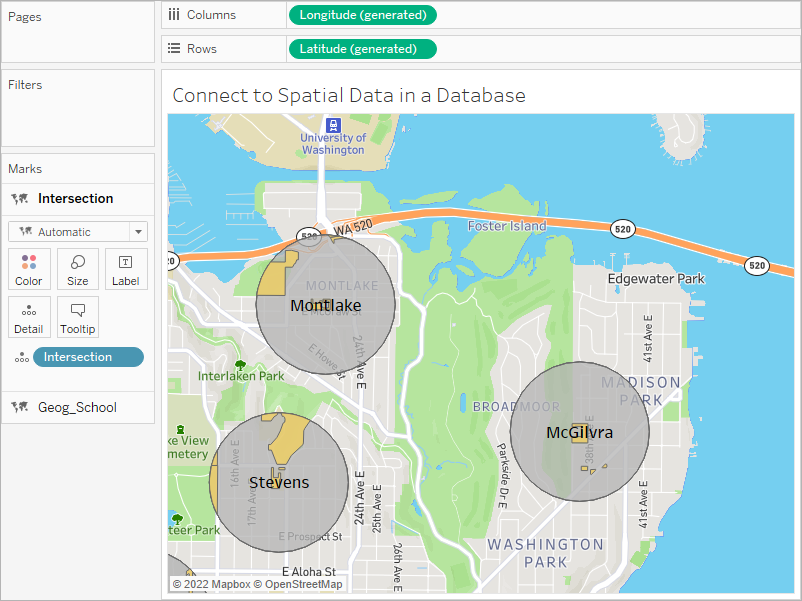Image resolution: width=802 pixels, height=601 pixels.
Task: Select the Latitude (generated) pill on Rows
Action: [x=362, y=47]
